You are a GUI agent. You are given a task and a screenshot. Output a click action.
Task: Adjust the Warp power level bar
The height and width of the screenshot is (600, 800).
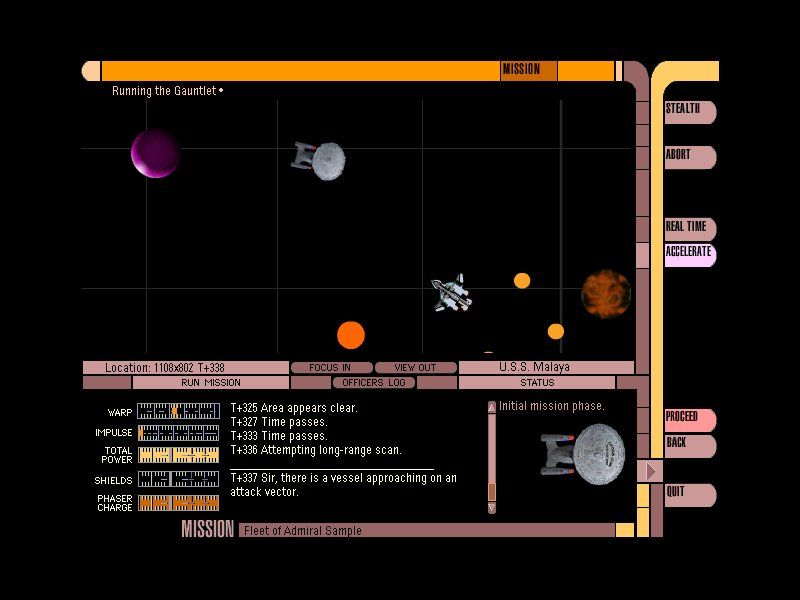coord(178,411)
